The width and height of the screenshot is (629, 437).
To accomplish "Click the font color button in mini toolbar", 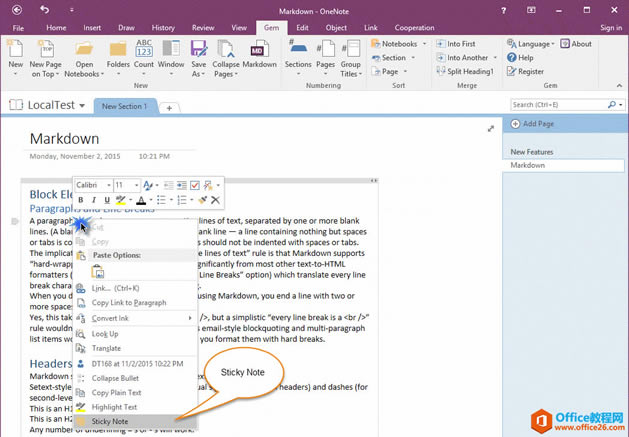I will click(x=141, y=200).
